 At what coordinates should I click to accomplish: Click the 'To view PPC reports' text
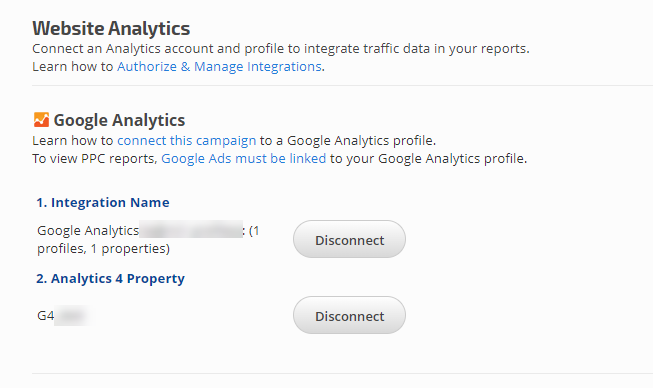point(95,159)
